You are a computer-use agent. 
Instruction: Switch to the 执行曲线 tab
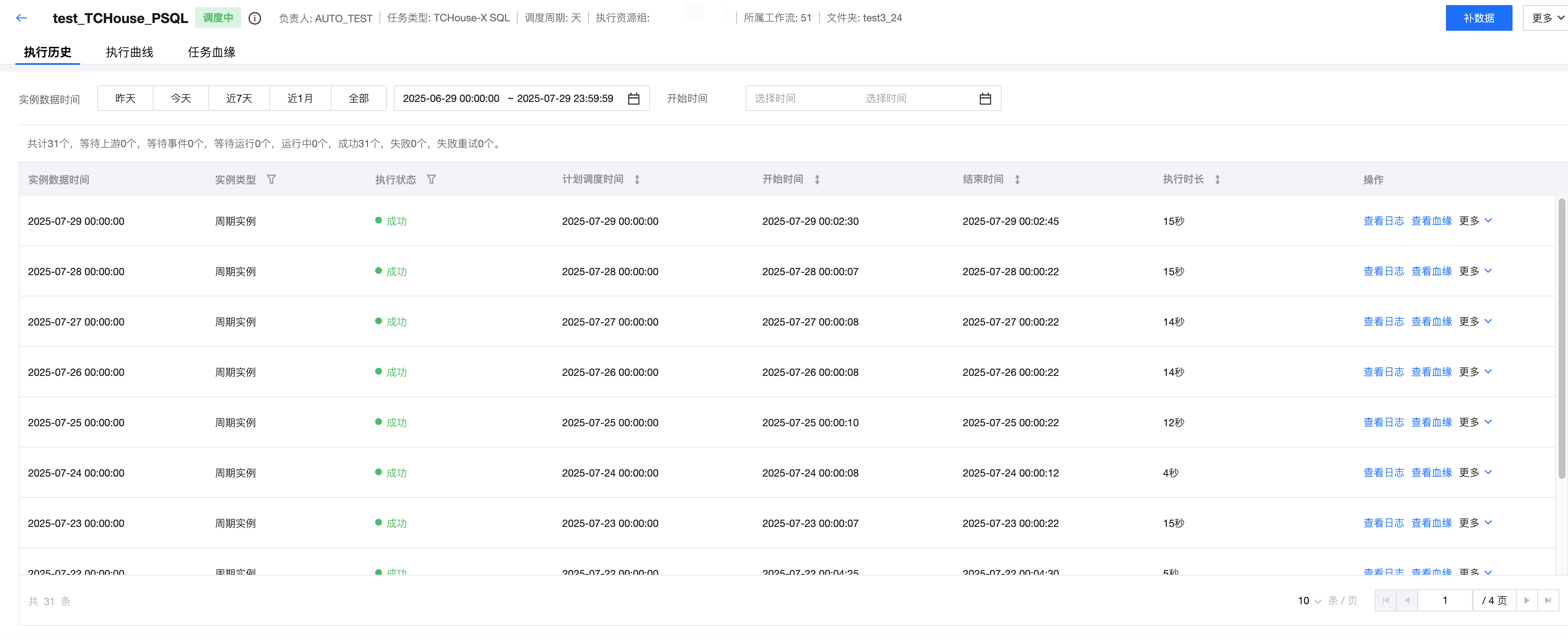point(130,52)
